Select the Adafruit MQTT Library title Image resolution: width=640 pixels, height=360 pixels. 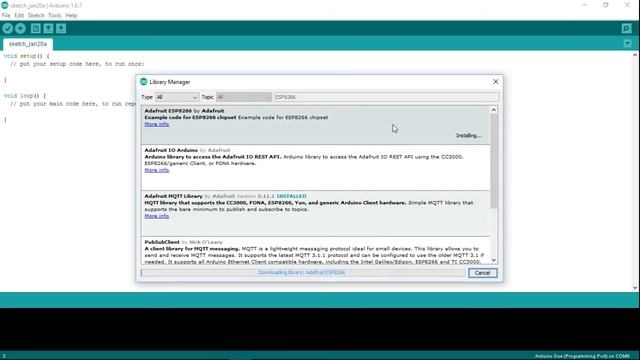point(173,196)
